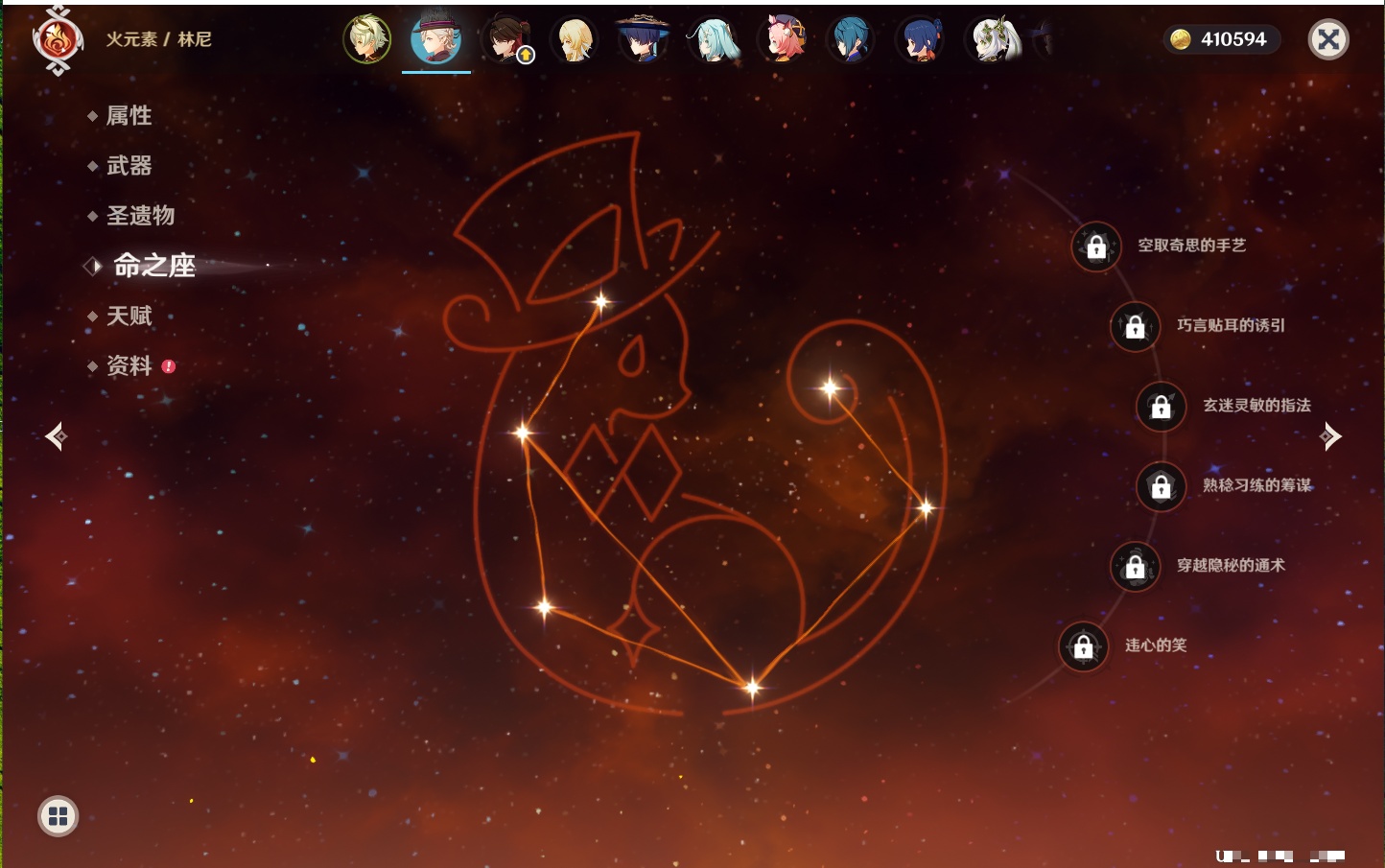Switch to the character wearing the wide dark hat
Image resolution: width=1385 pixels, height=868 pixels.
pos(643,39)
